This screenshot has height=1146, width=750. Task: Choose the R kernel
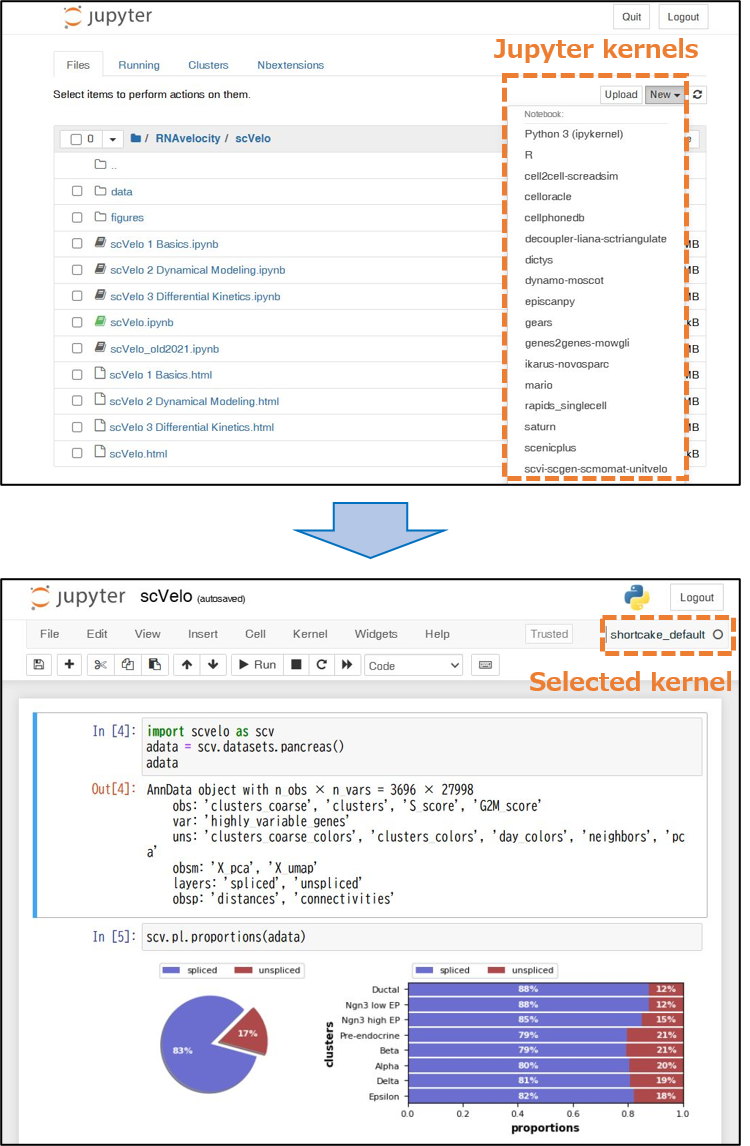pyautogui.click(x=529, y=155)
